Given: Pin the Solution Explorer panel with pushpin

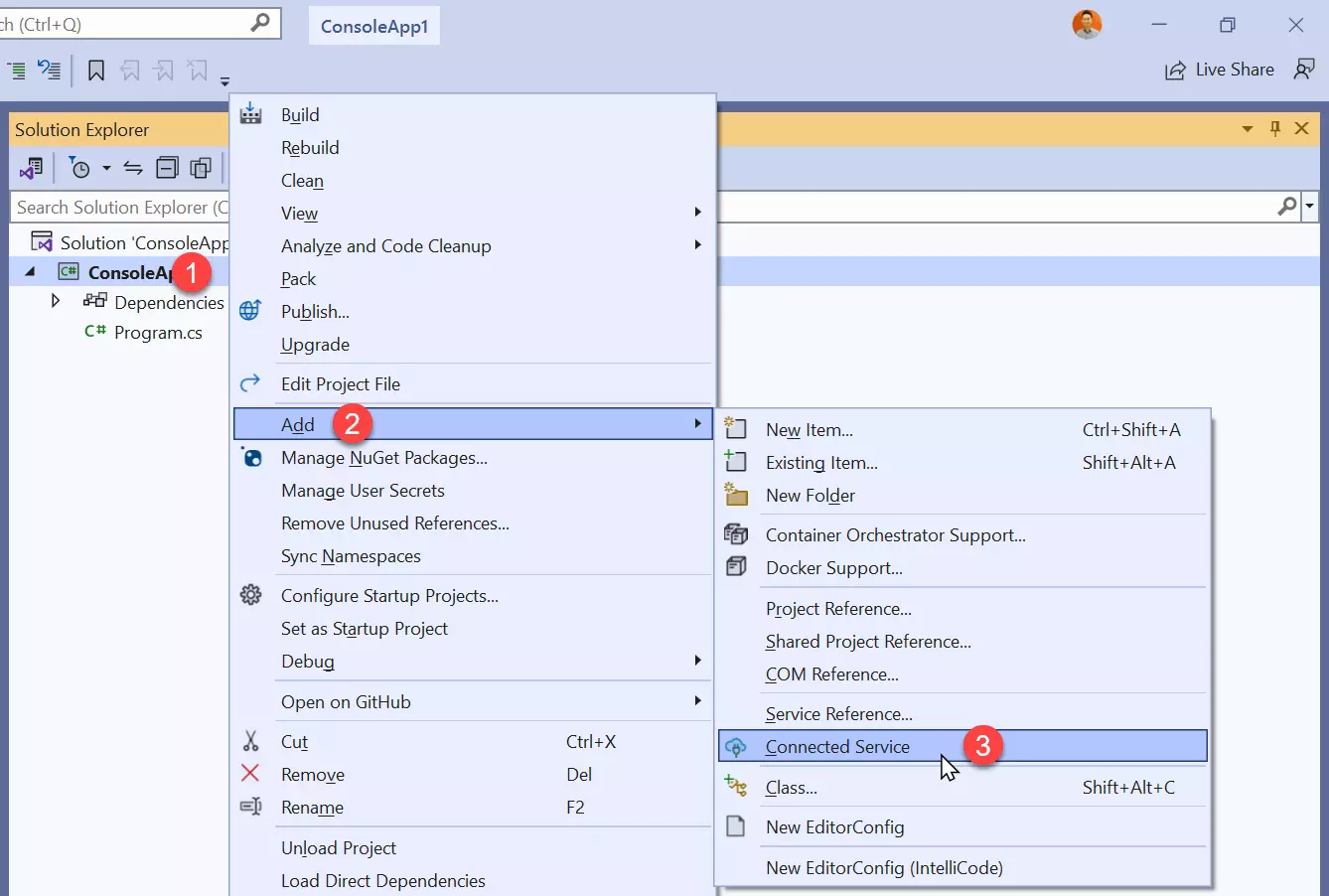Looking at the screenshot, I should tap(1275, 129).
